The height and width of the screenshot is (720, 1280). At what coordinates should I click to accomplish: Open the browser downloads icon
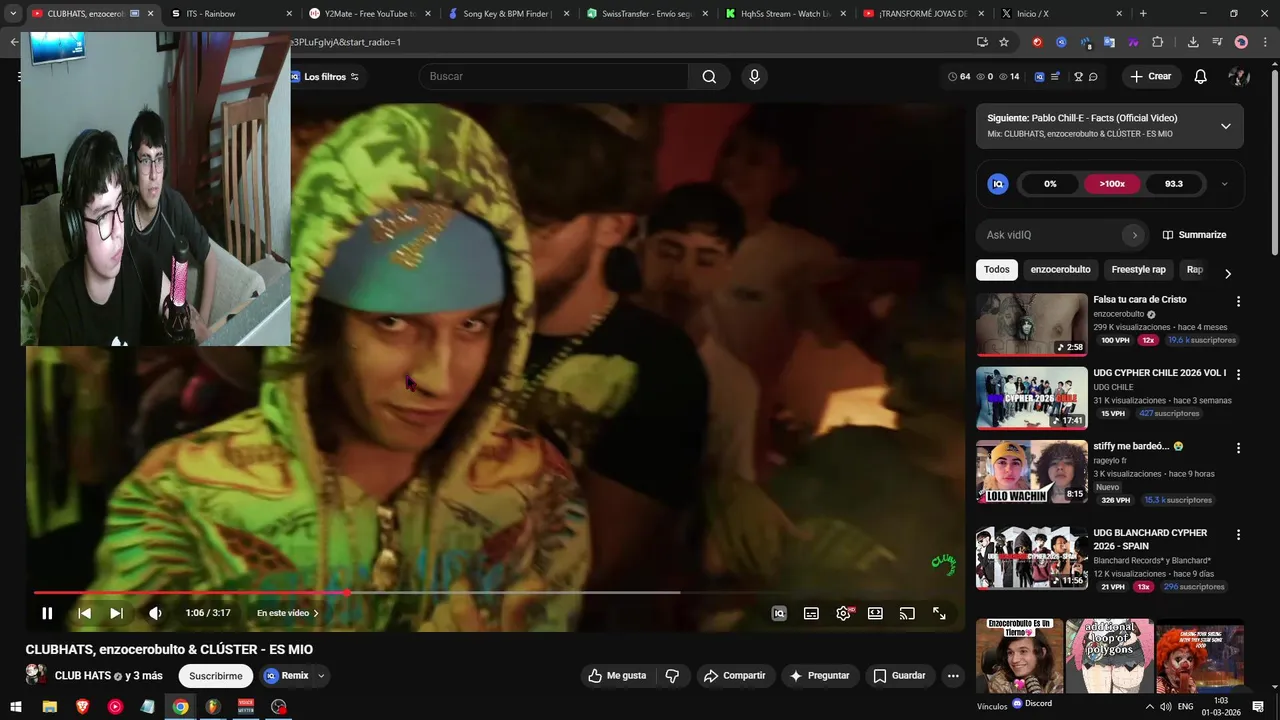(x=1193, y=42)
